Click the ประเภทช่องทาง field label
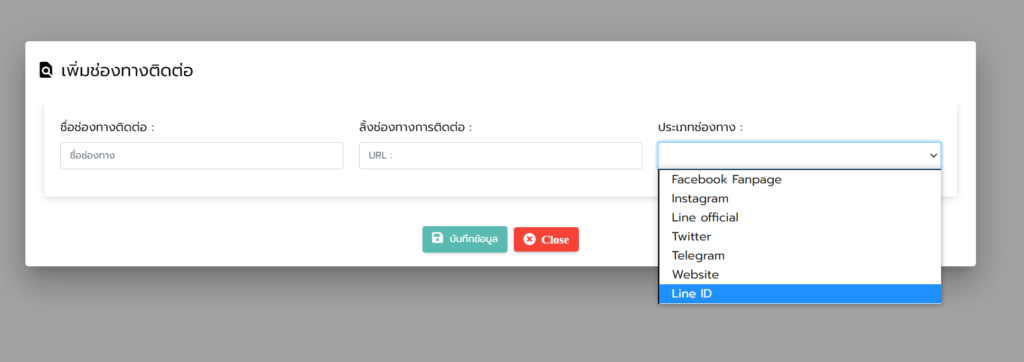The height and width of the screenshot is (362, 1024). (700, 127)
